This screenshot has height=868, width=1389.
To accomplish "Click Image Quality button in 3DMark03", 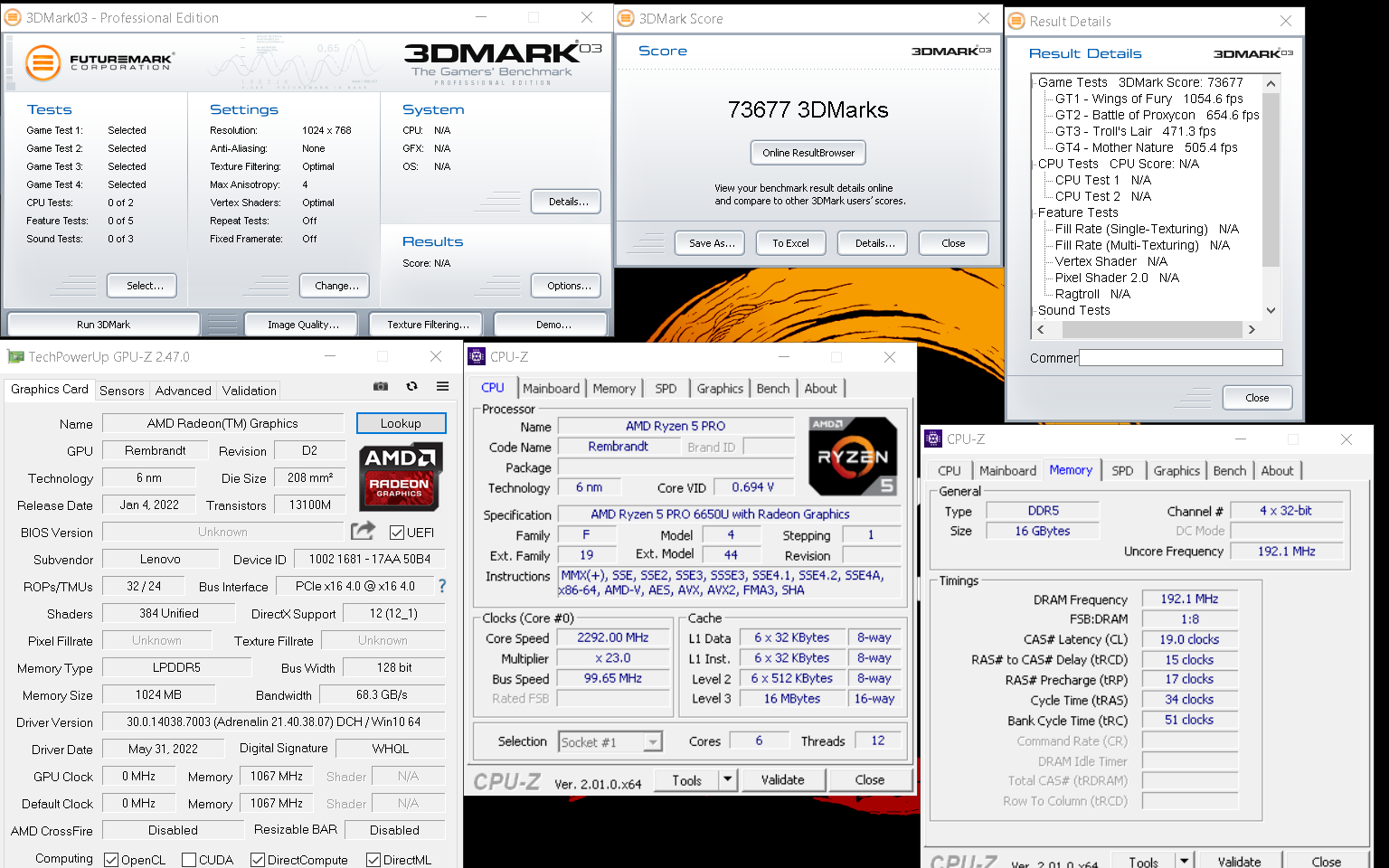I will [303, 325].
